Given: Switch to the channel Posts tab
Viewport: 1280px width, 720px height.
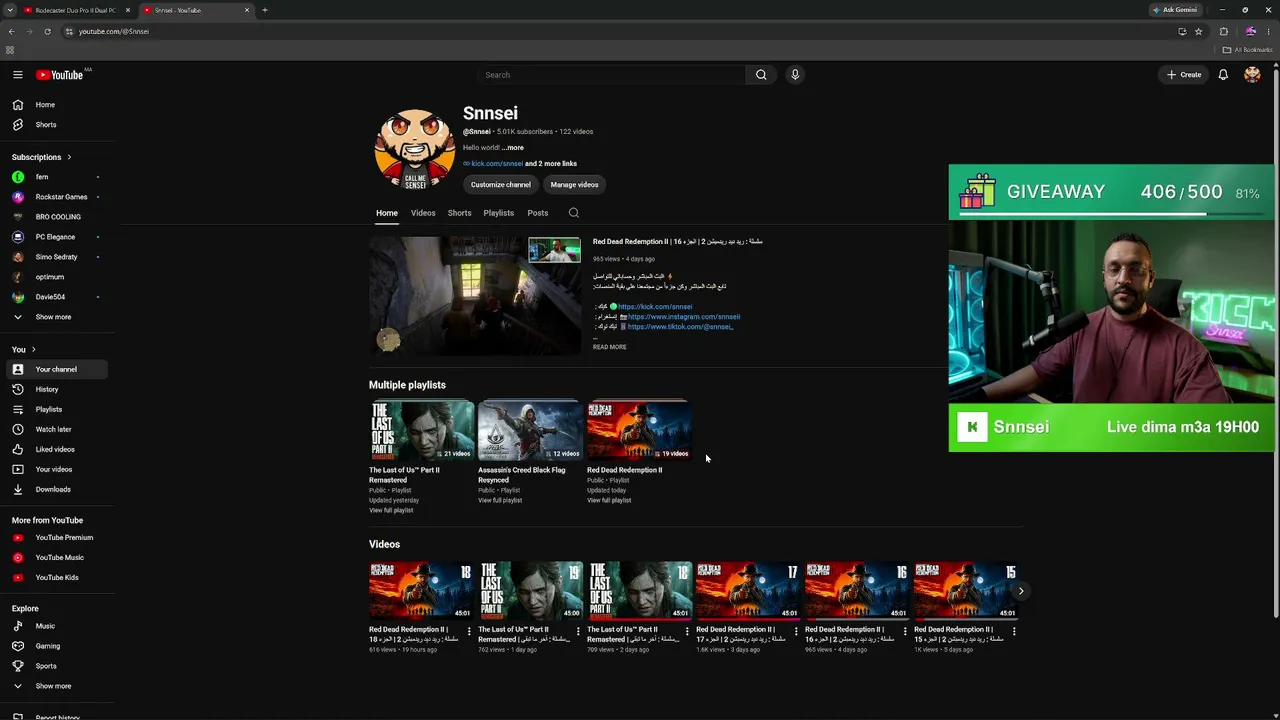Looking at the screenshot, I should (538, 213).
